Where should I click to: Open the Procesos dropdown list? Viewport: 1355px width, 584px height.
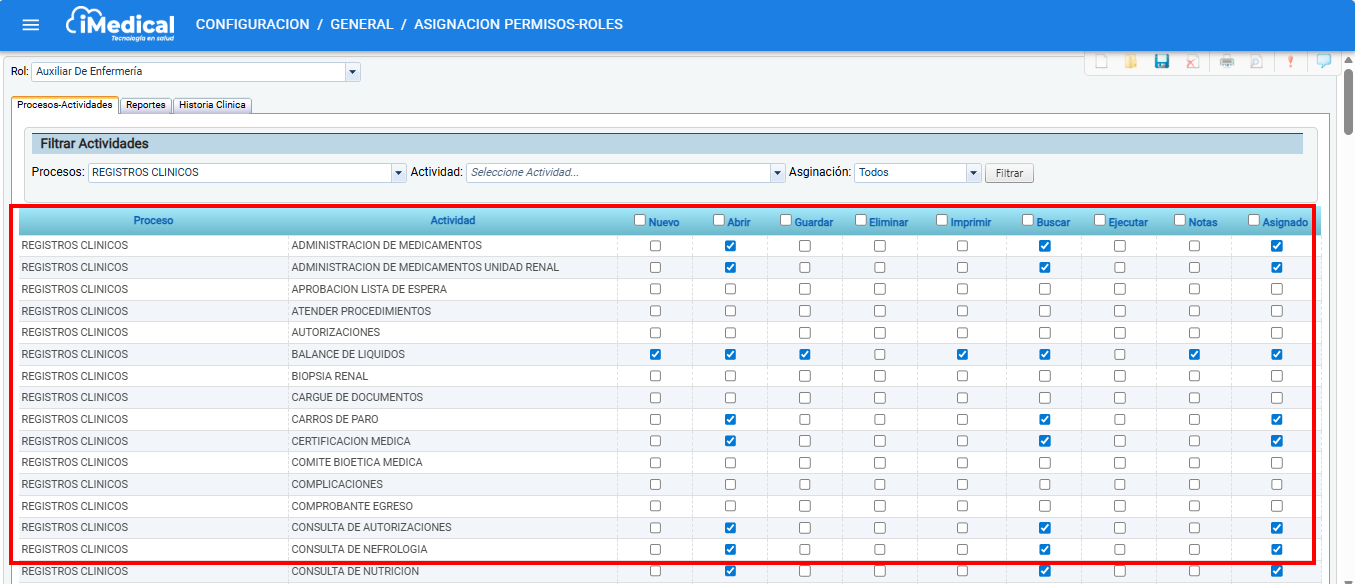[x=398, y=173]
